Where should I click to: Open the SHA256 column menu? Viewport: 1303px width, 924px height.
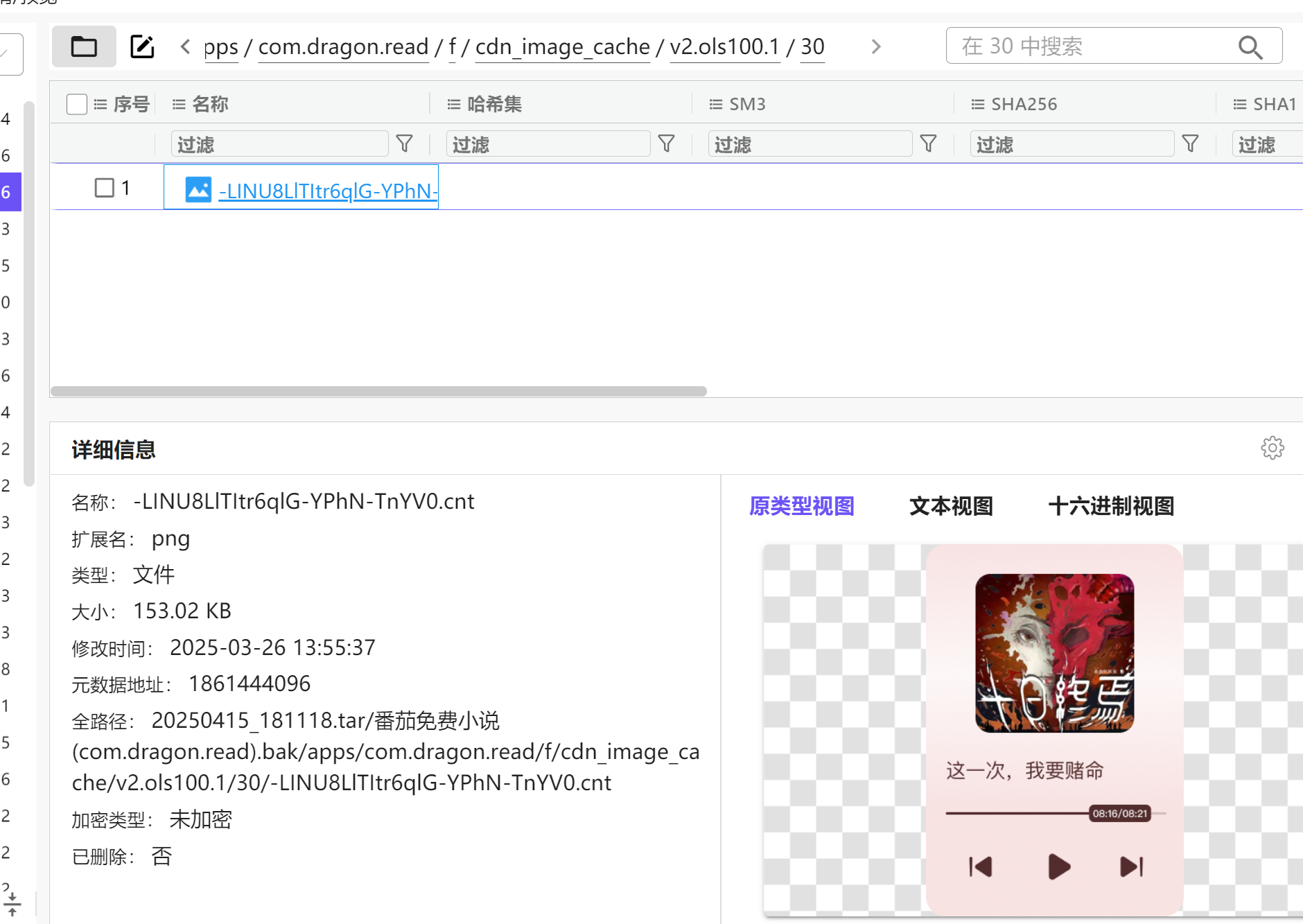(977, 104)
